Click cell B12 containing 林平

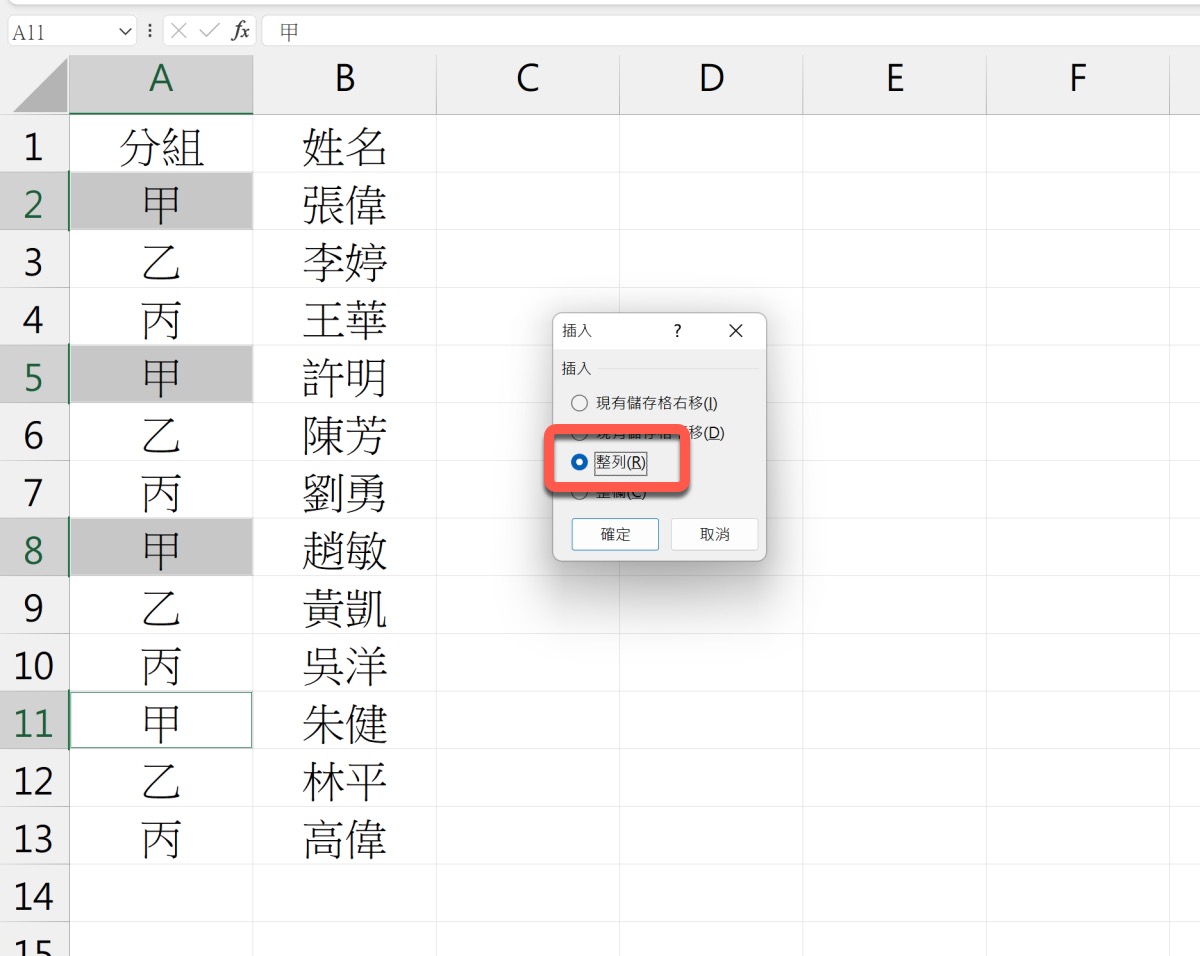[345, 780]
